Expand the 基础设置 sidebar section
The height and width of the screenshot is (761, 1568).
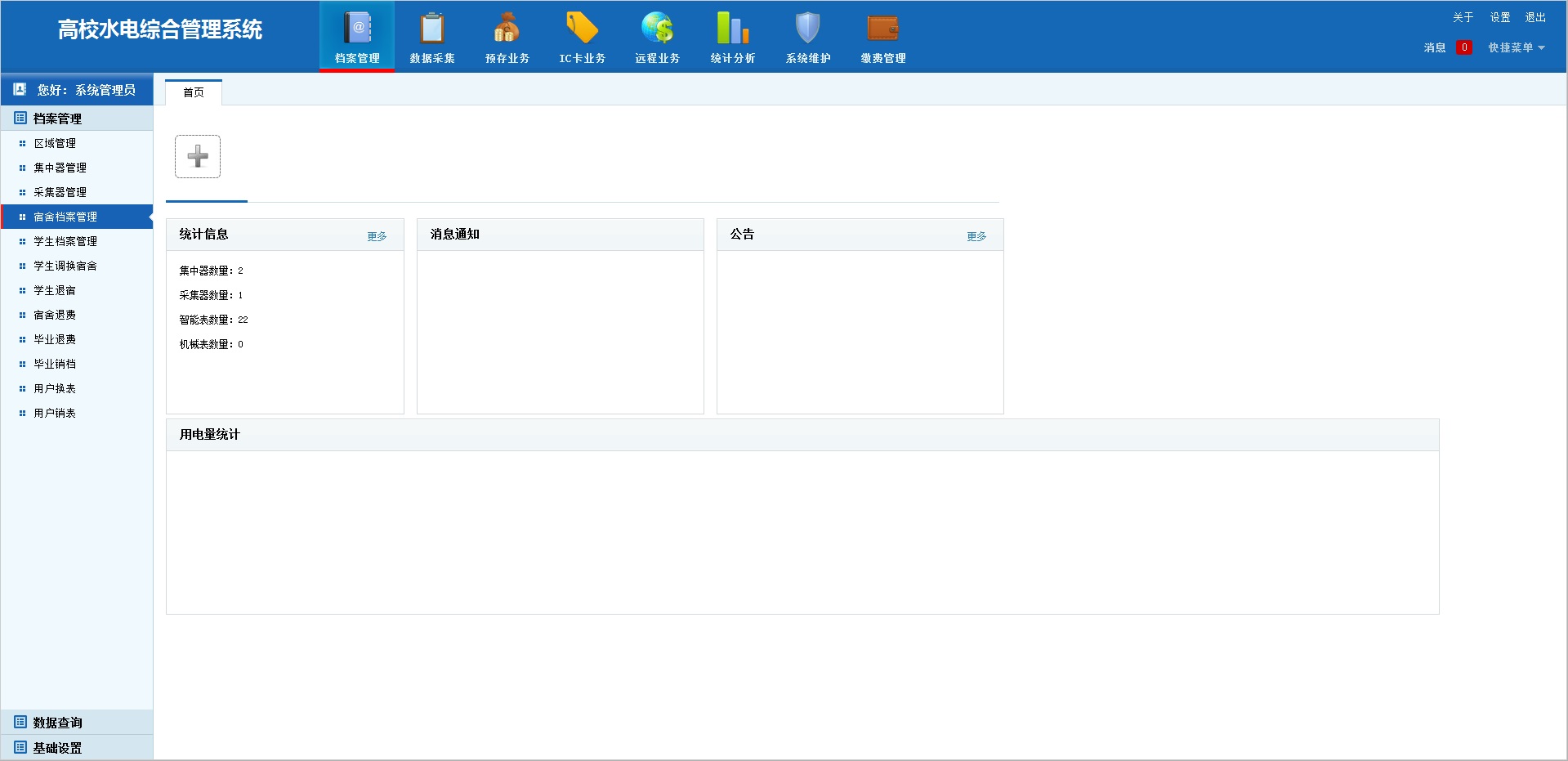coord(57,748)
